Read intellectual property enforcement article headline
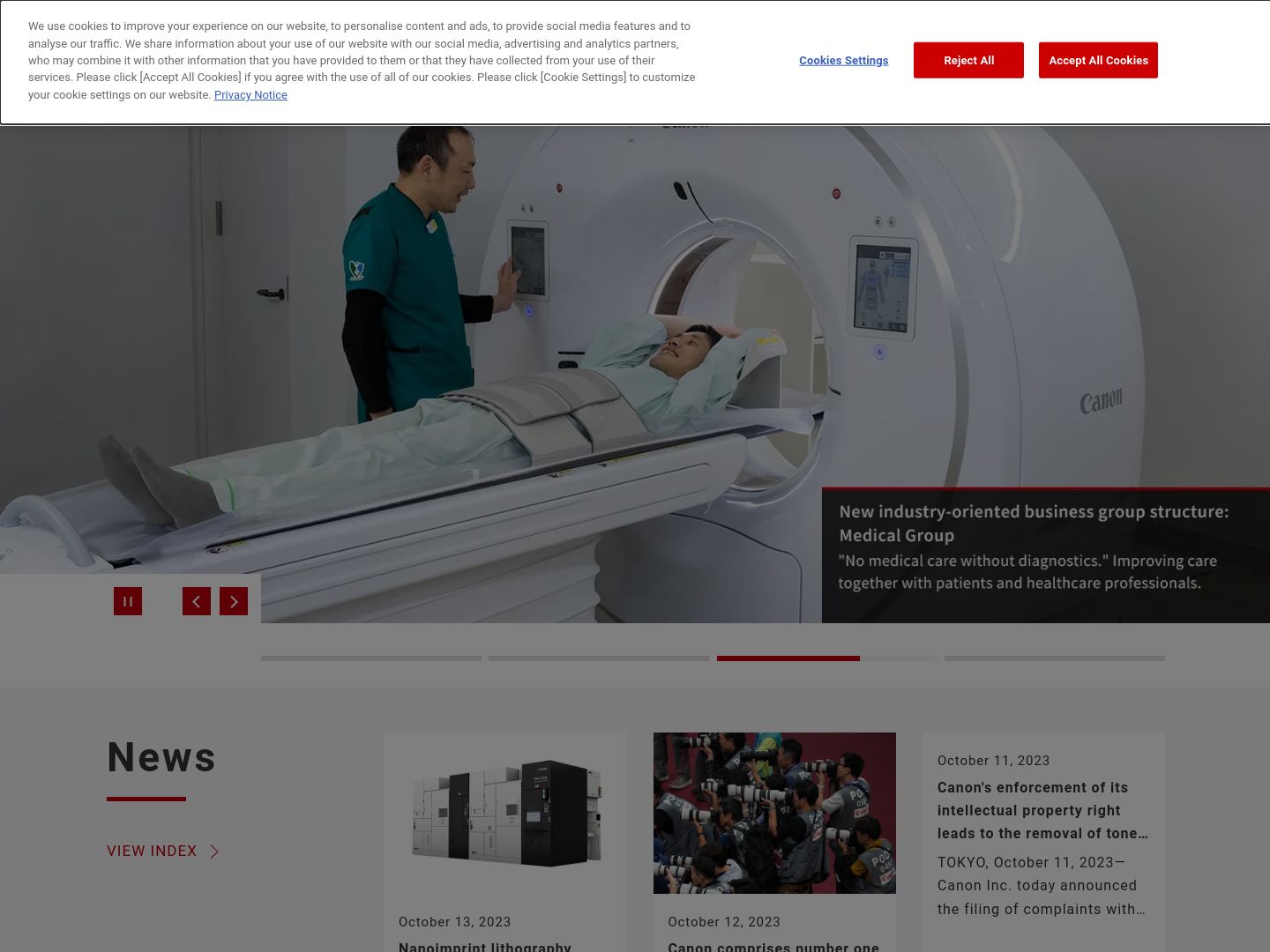The image size is (1270, 952). click(1042, 810)
